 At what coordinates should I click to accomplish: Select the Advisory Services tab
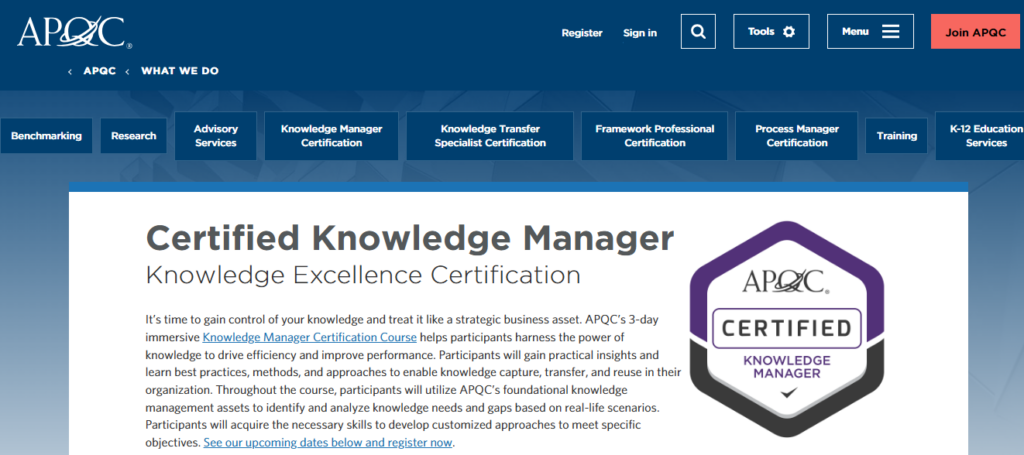(216, 136)
